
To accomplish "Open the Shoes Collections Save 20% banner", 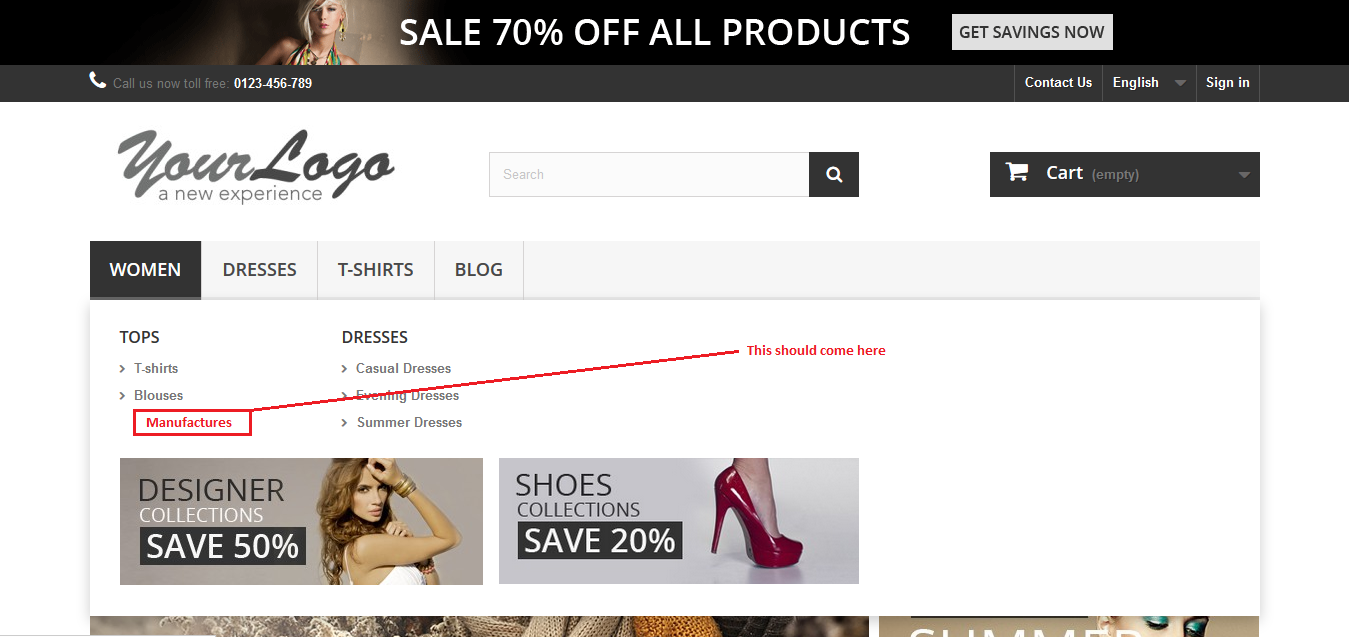I will tap(679, 521).
